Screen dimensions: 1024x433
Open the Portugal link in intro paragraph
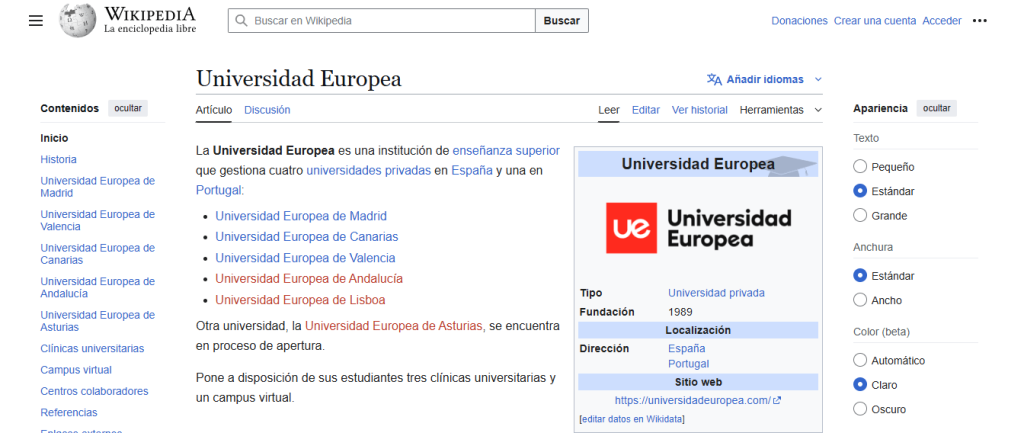coord(219,191)
